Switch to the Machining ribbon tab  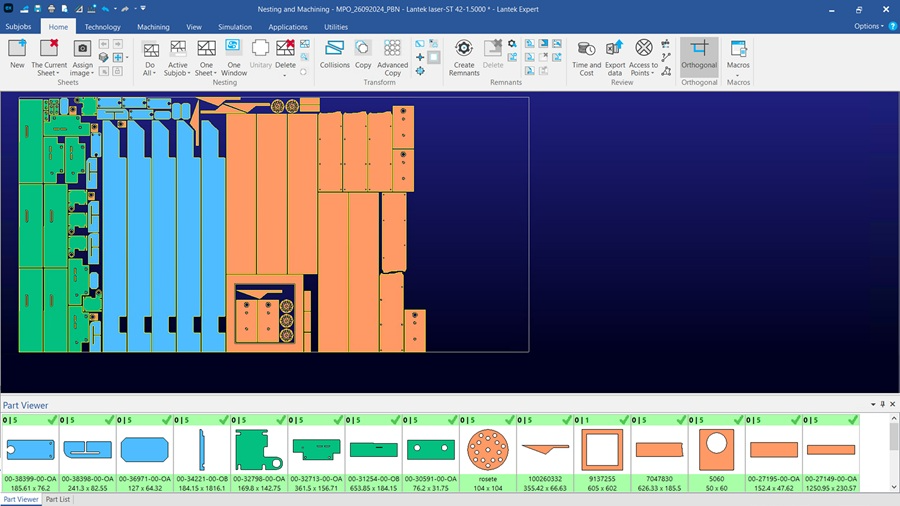[x=153, y=27]
